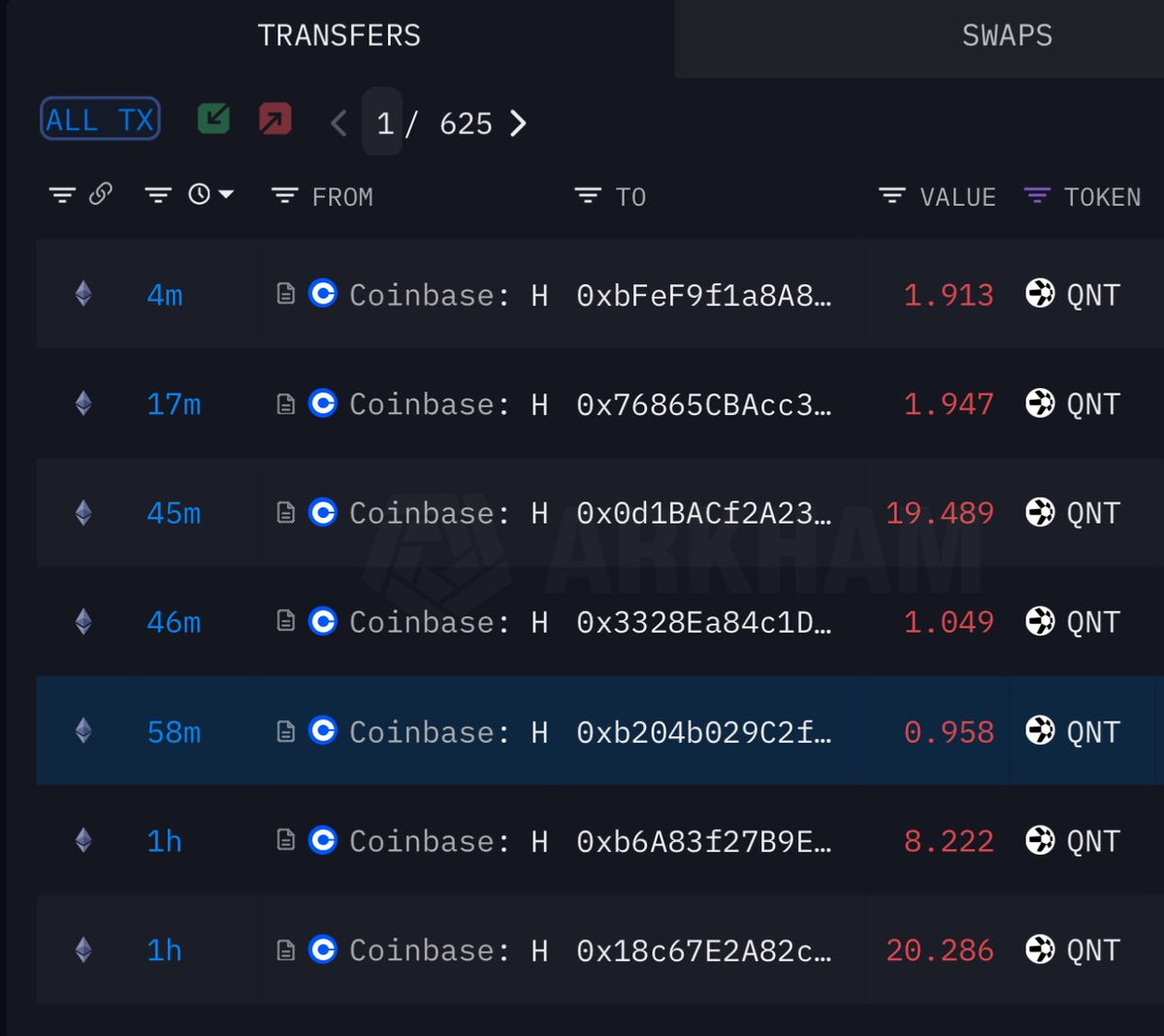The height and width of the screenshot is (1036, 1164).
Task: Click the Coinbase logo in the 46m row
Action: 322,621
